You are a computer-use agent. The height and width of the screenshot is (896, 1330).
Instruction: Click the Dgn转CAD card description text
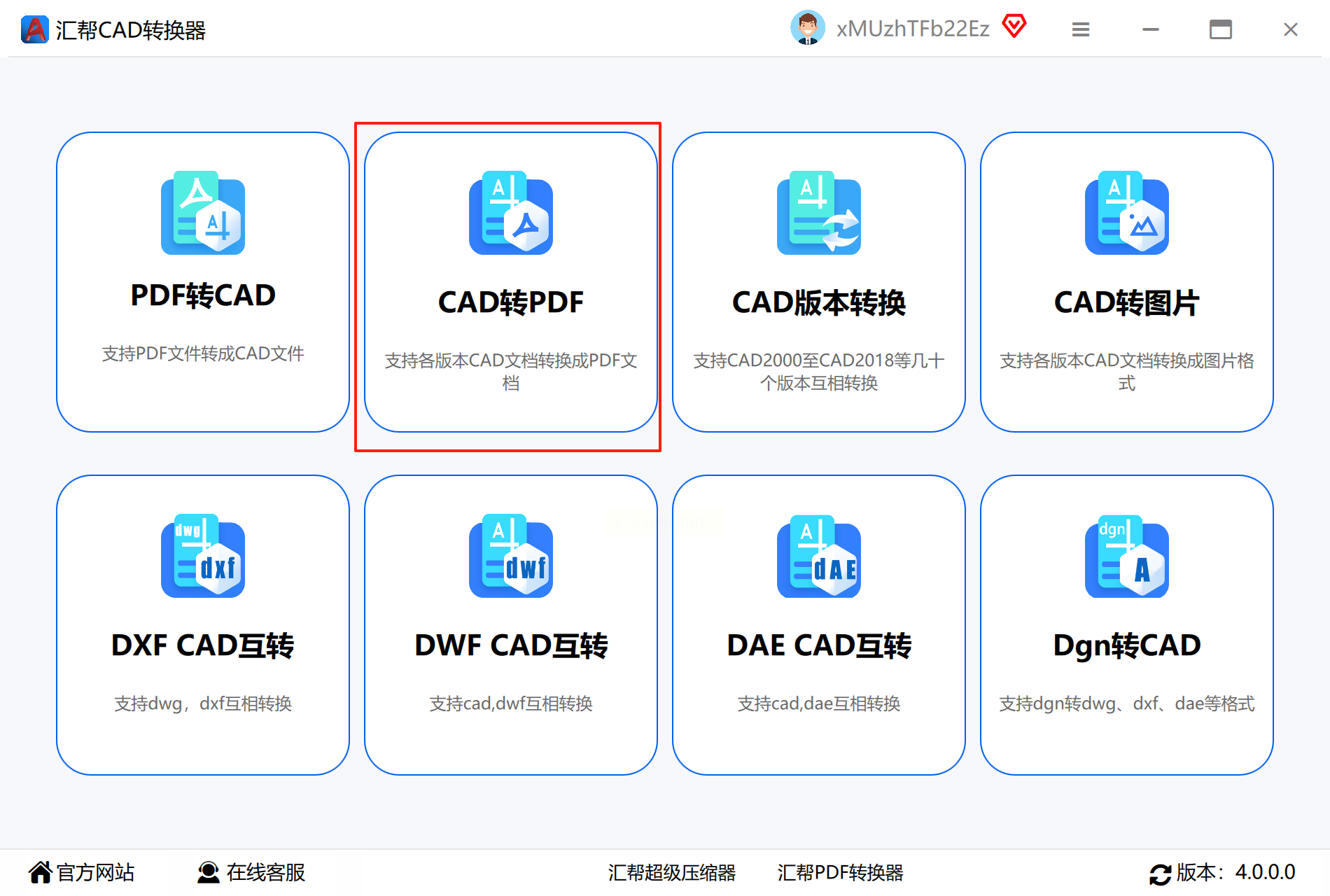point(1127,703)
